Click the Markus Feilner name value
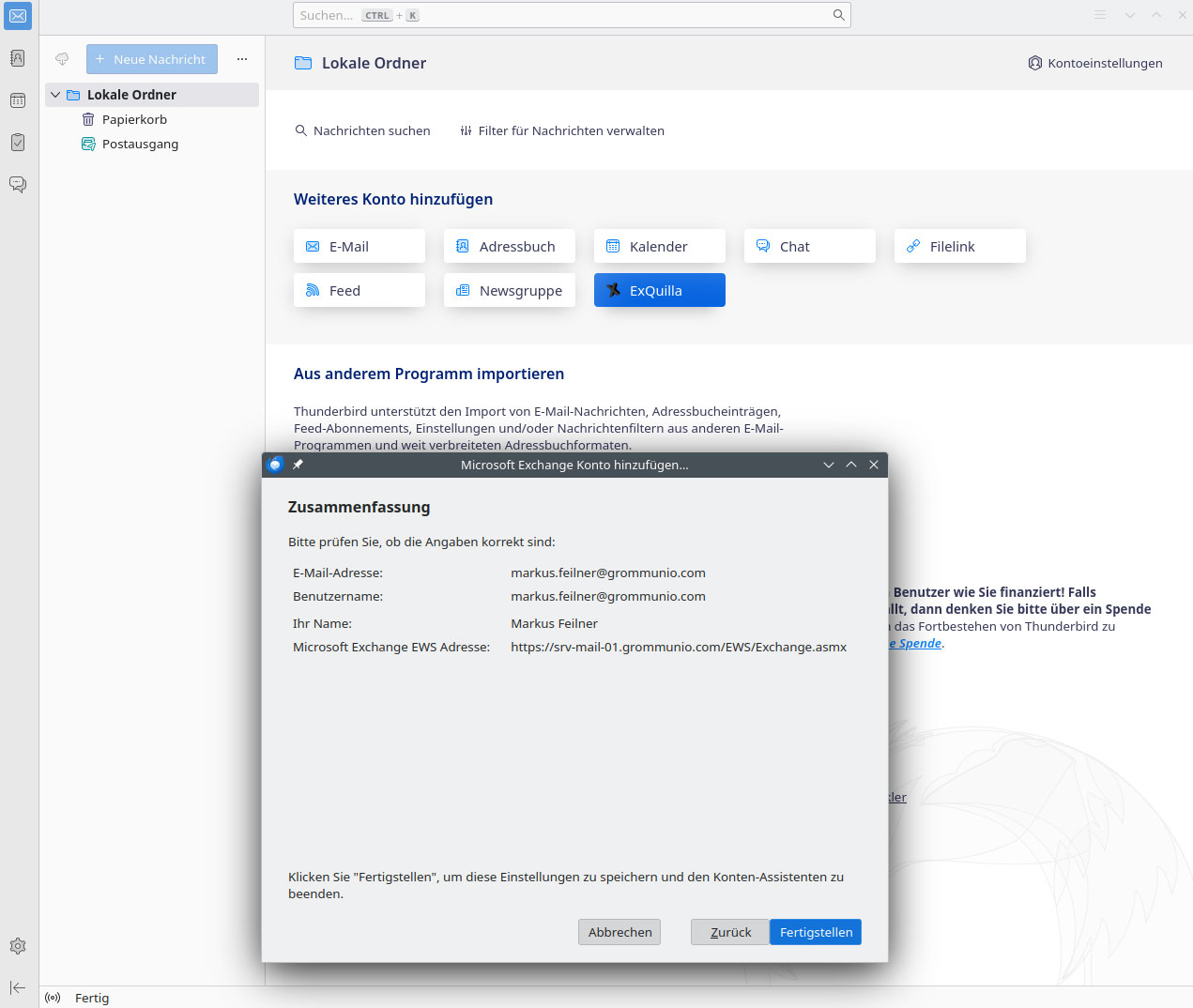 pos(554,623)
